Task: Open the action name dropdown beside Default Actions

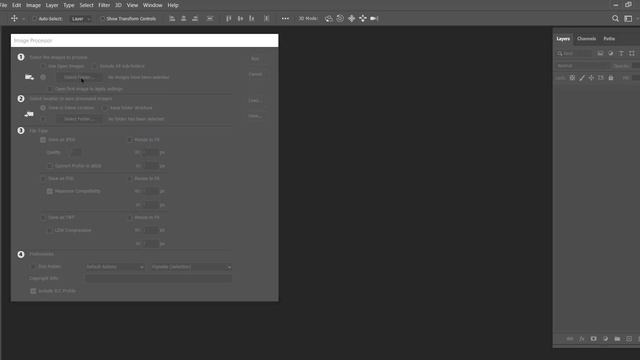Action: point(191,267)
